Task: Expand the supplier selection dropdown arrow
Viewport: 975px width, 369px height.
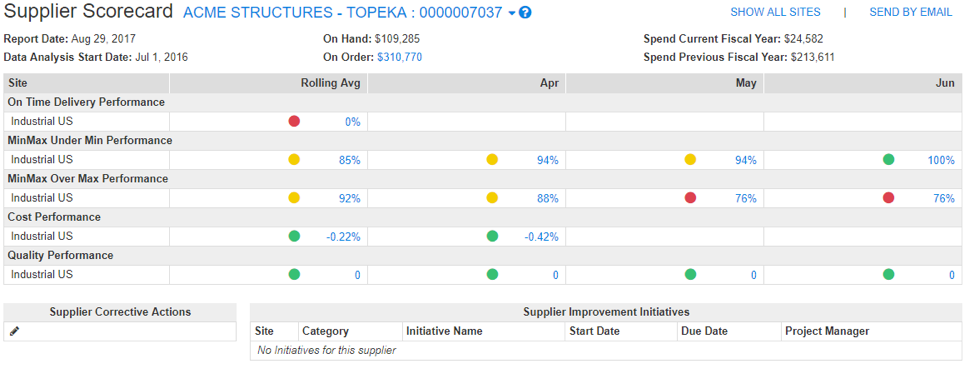Action: click(512, 13)
